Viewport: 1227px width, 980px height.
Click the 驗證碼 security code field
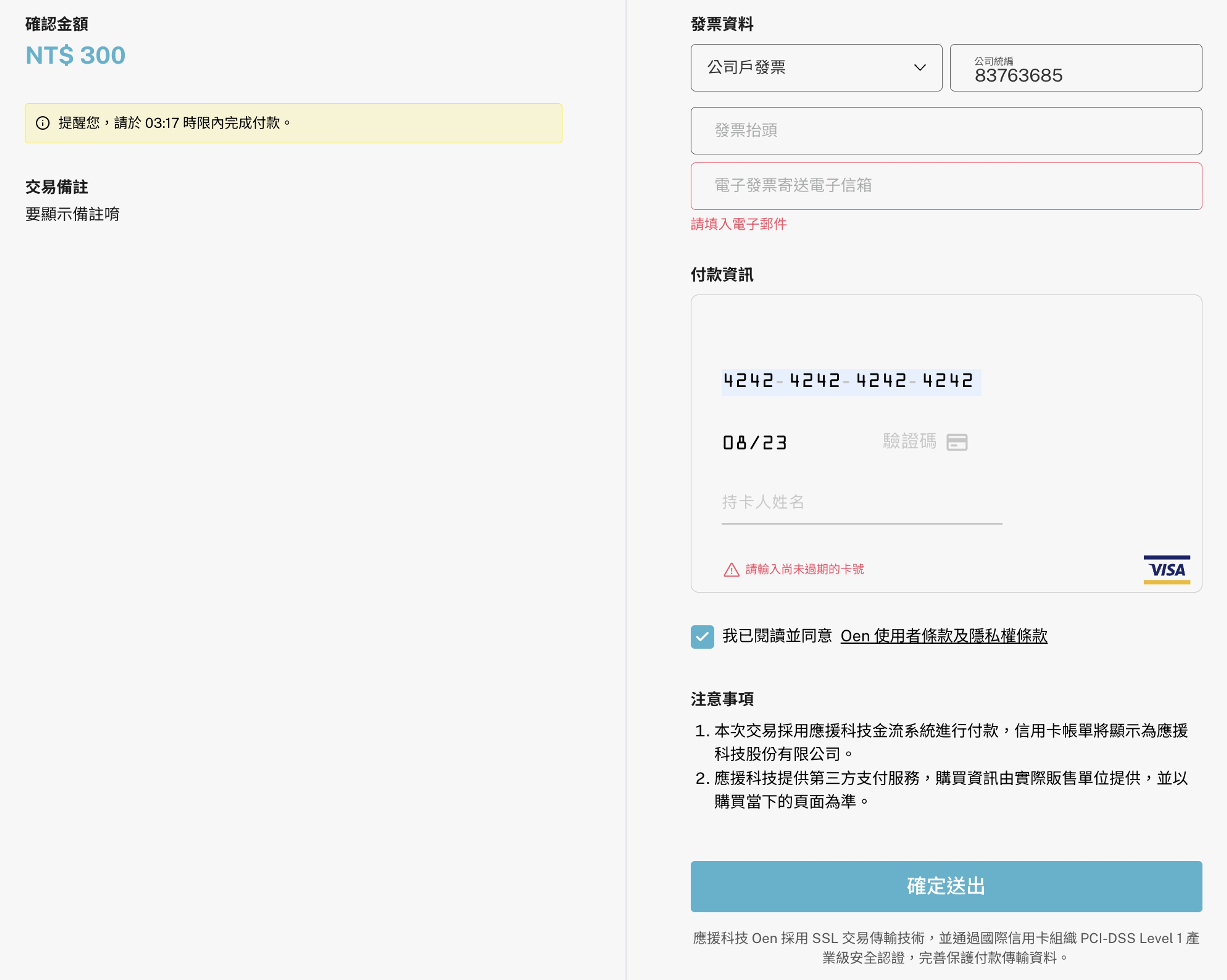pyautogui.click(x=909, y=441)
